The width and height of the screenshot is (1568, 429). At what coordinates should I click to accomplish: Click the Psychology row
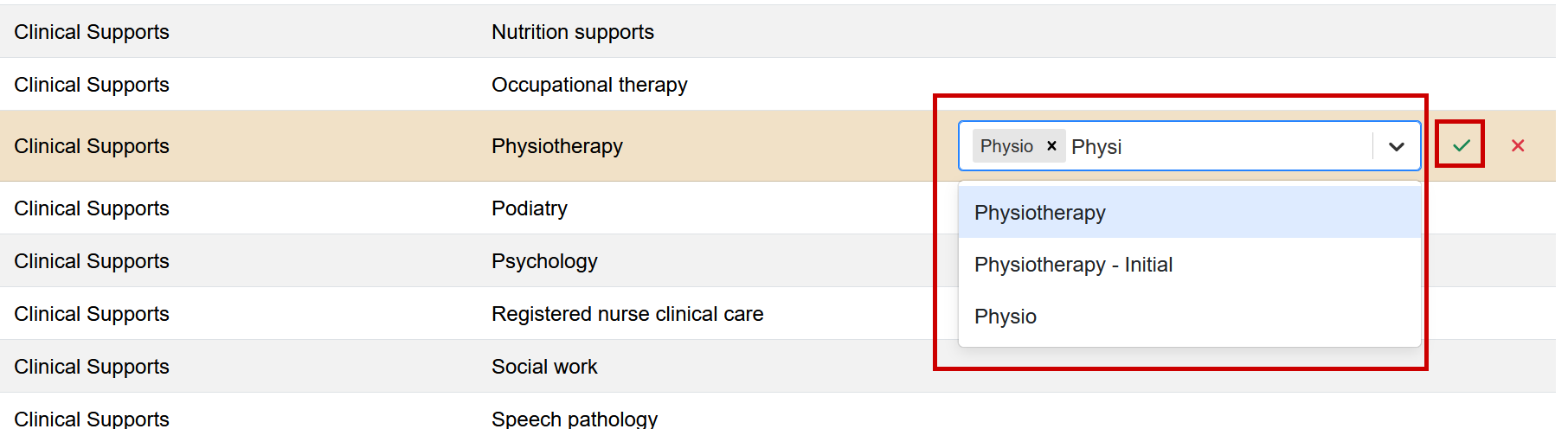click(544, 261)
